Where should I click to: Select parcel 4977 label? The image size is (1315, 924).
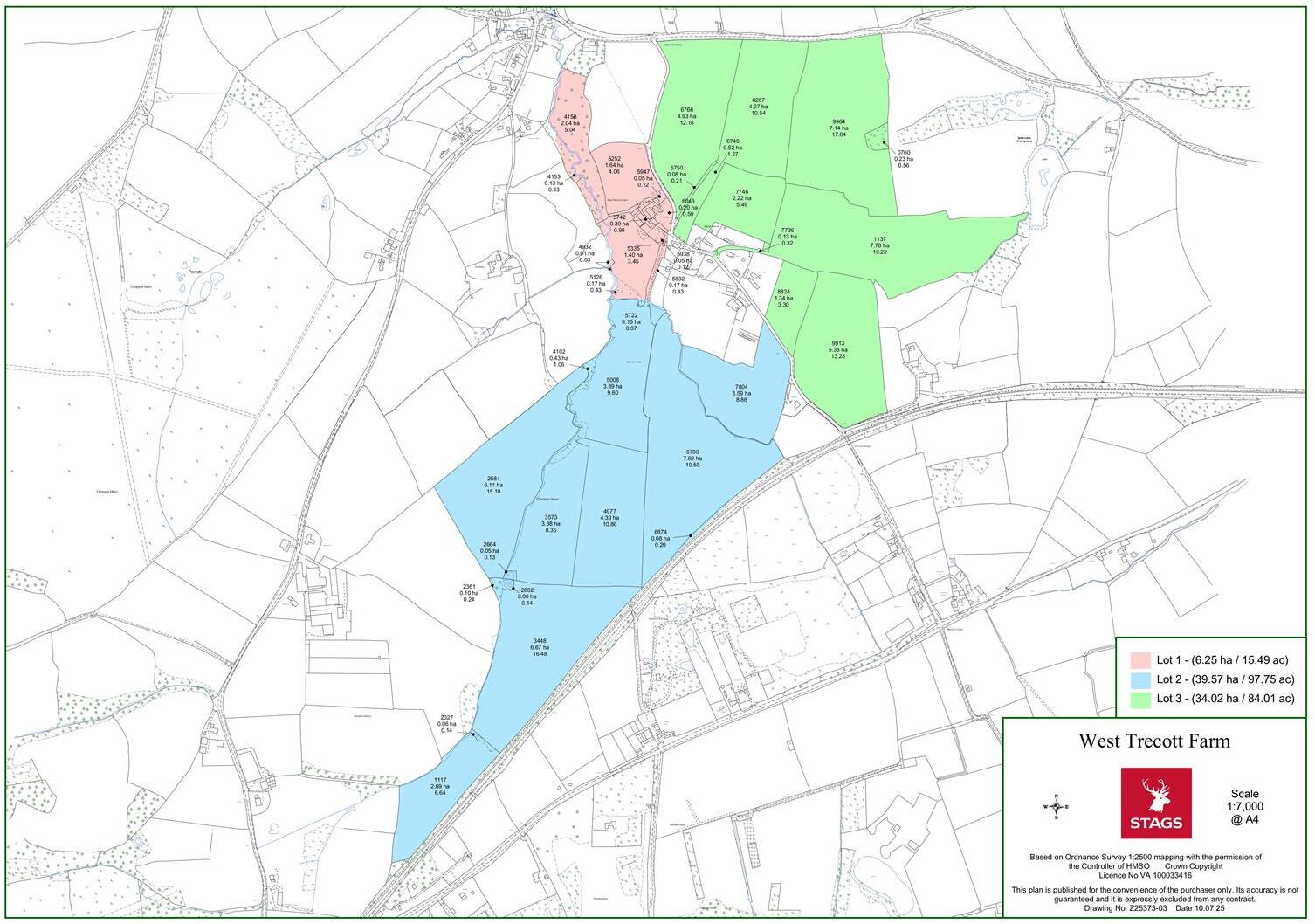click(609, 517)
